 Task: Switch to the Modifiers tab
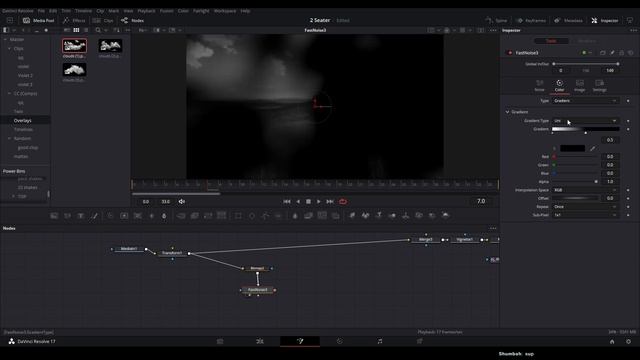pyautogui.click(x=587, y=41)
